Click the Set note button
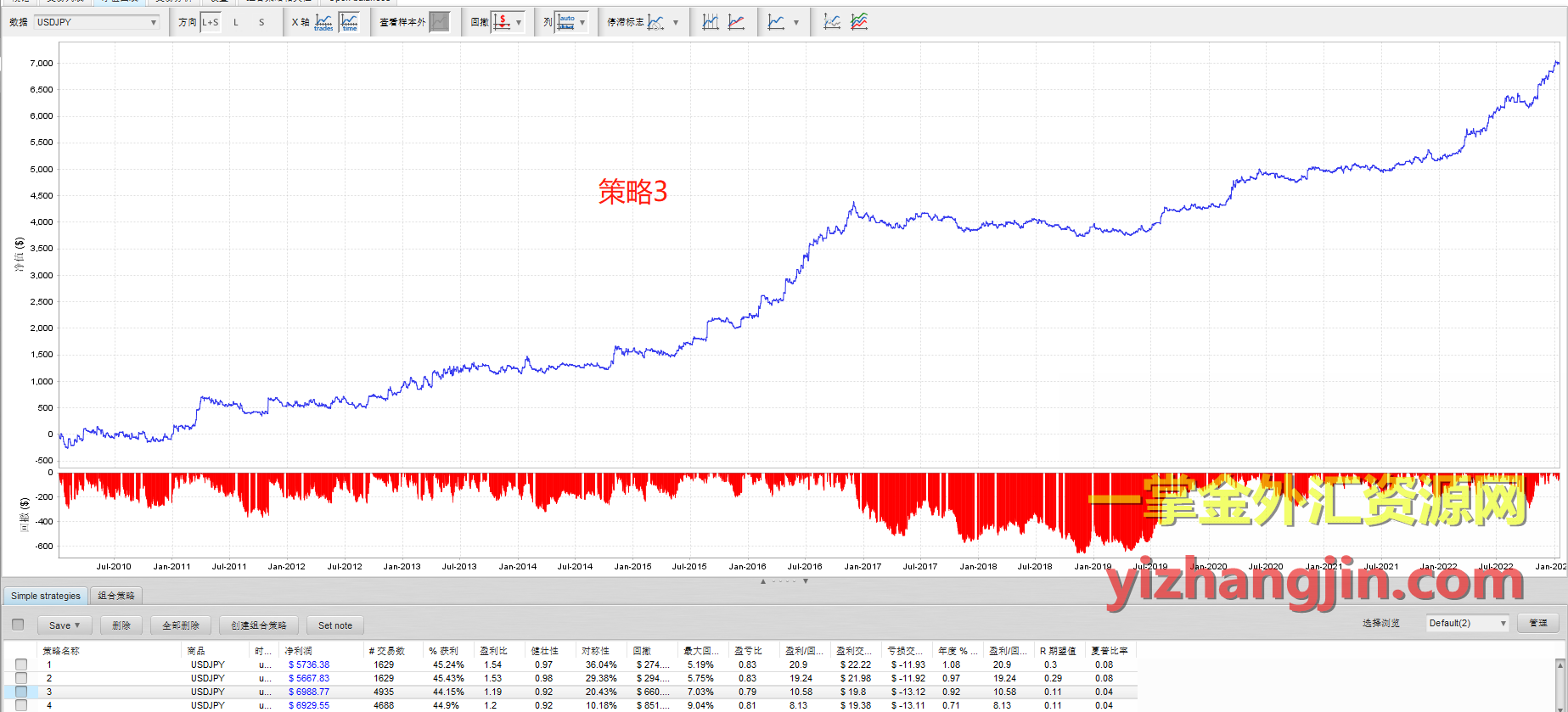This screenshot has height=712, width=1568. pos(335,625)
